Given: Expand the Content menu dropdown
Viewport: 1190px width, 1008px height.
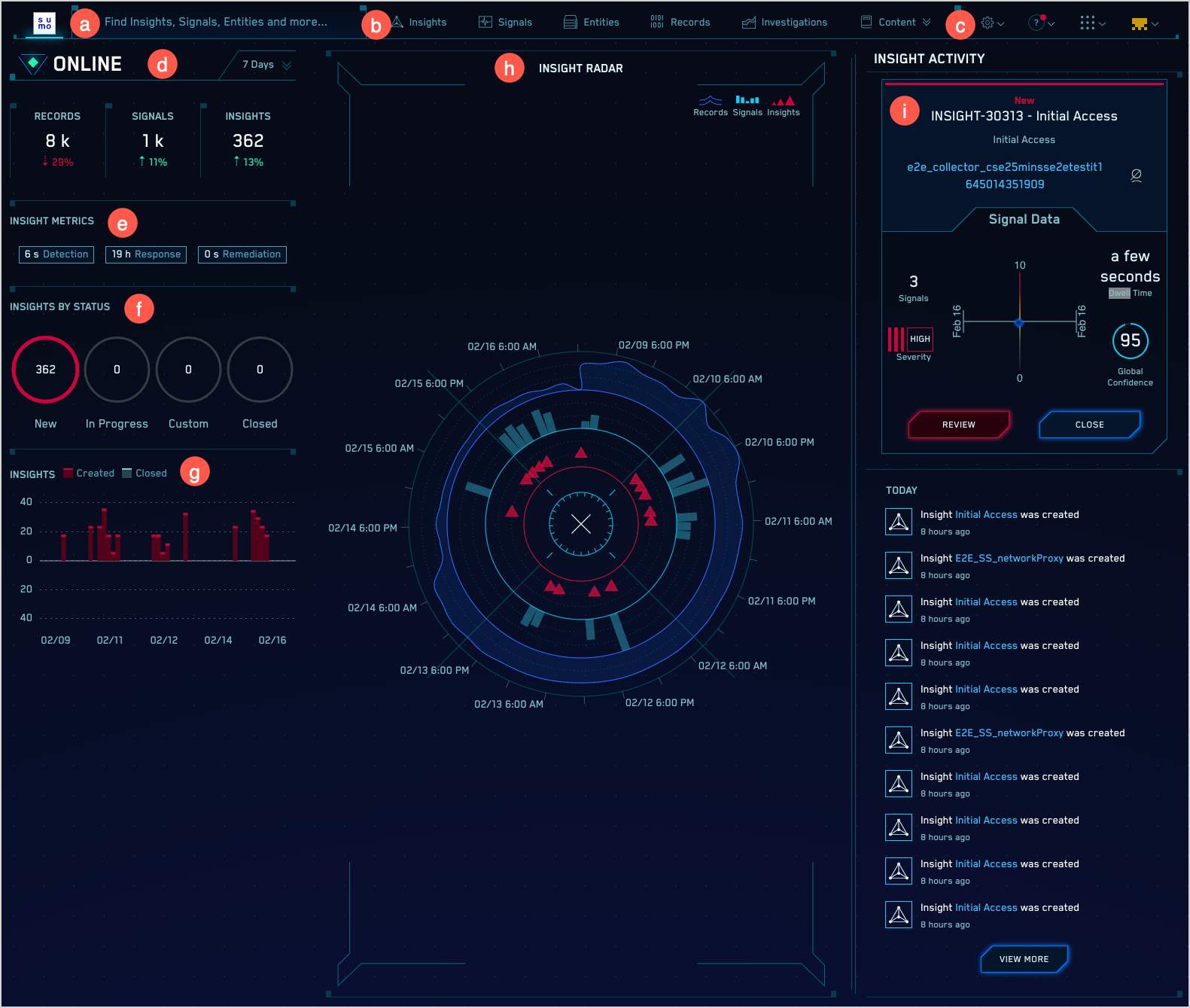Looking at the screenshot, I should pyautogui.click(x=896, y=23).
